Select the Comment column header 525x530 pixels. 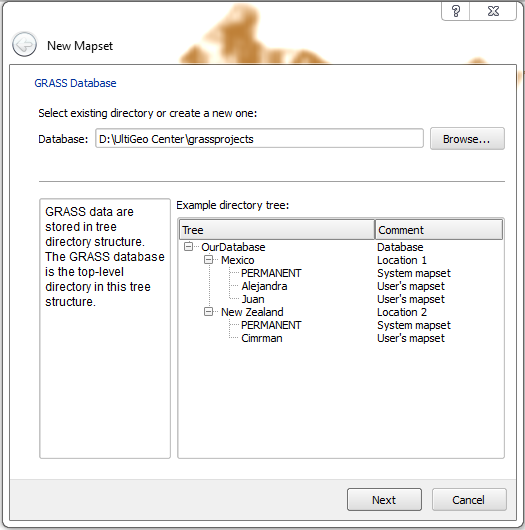pos(439,230)
